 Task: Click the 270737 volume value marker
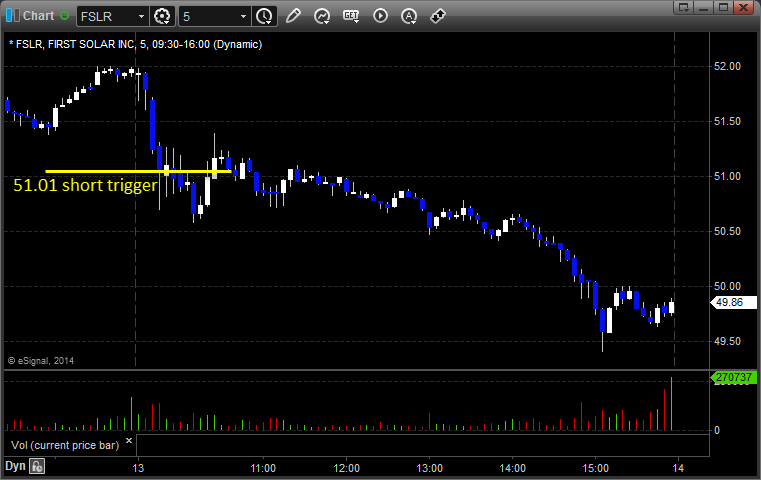coord(733,378)
